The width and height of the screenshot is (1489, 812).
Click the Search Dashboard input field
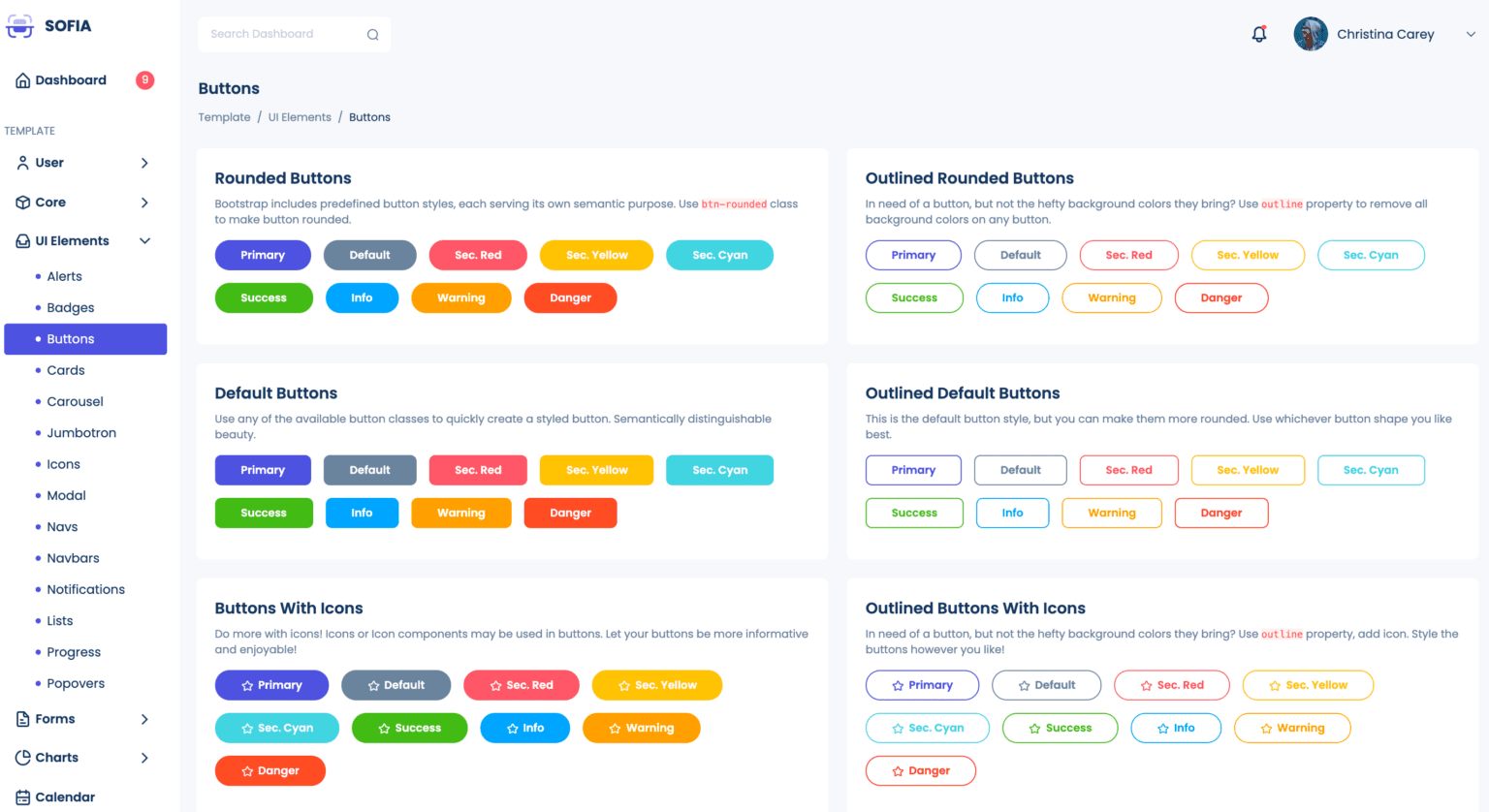click(x=281, y=33)
